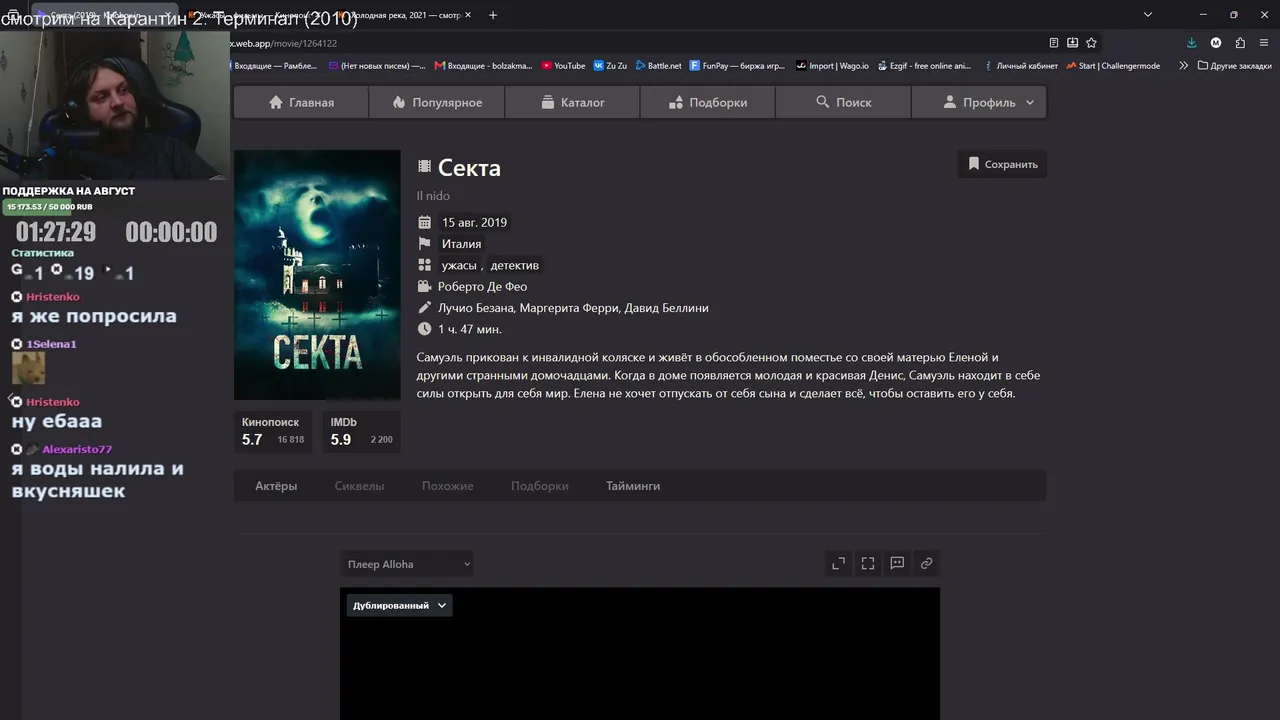Open the Дублированный voice-over dropdown
The image size is (1280, 720).
coord(399,605)
